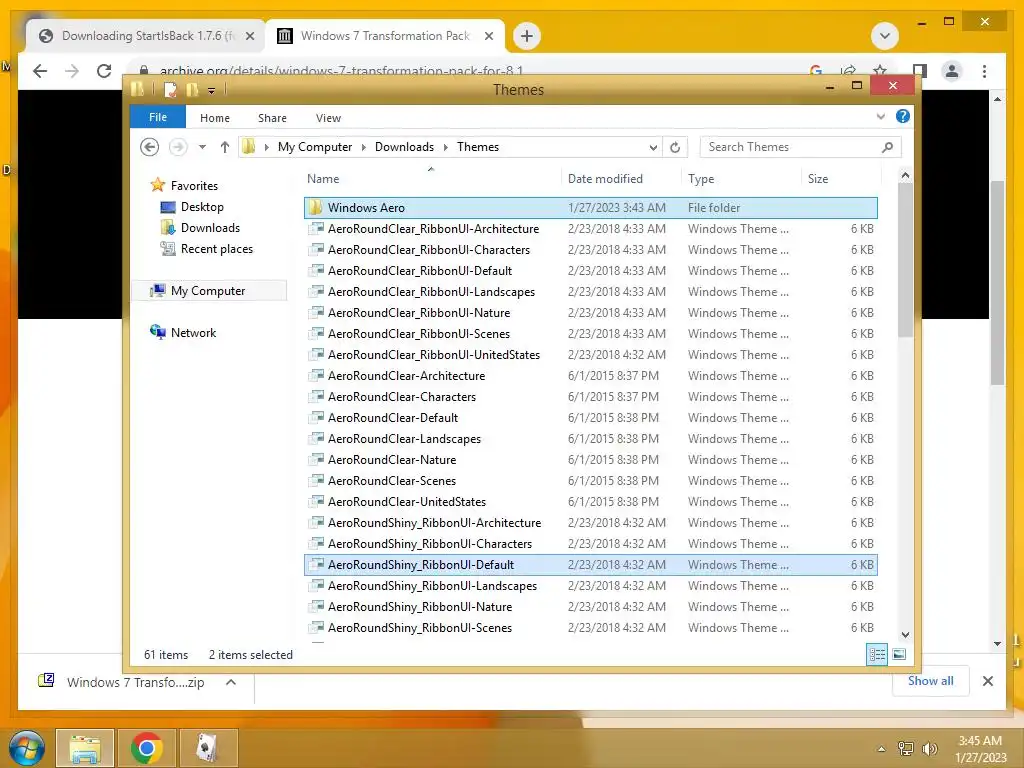1024x768 pixels.
Task: Click Themes in the address breadcrumb
Action: point(478,147)
